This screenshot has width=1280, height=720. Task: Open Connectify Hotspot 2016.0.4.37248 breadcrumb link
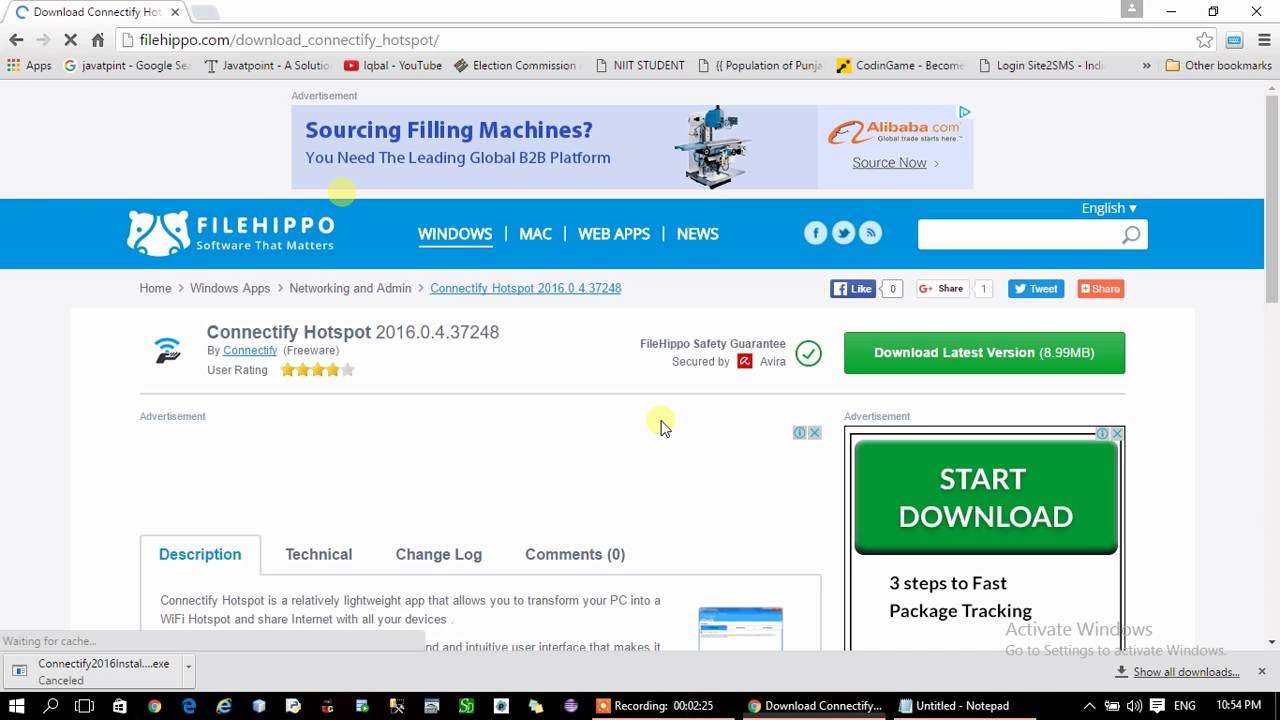point(525,288)
